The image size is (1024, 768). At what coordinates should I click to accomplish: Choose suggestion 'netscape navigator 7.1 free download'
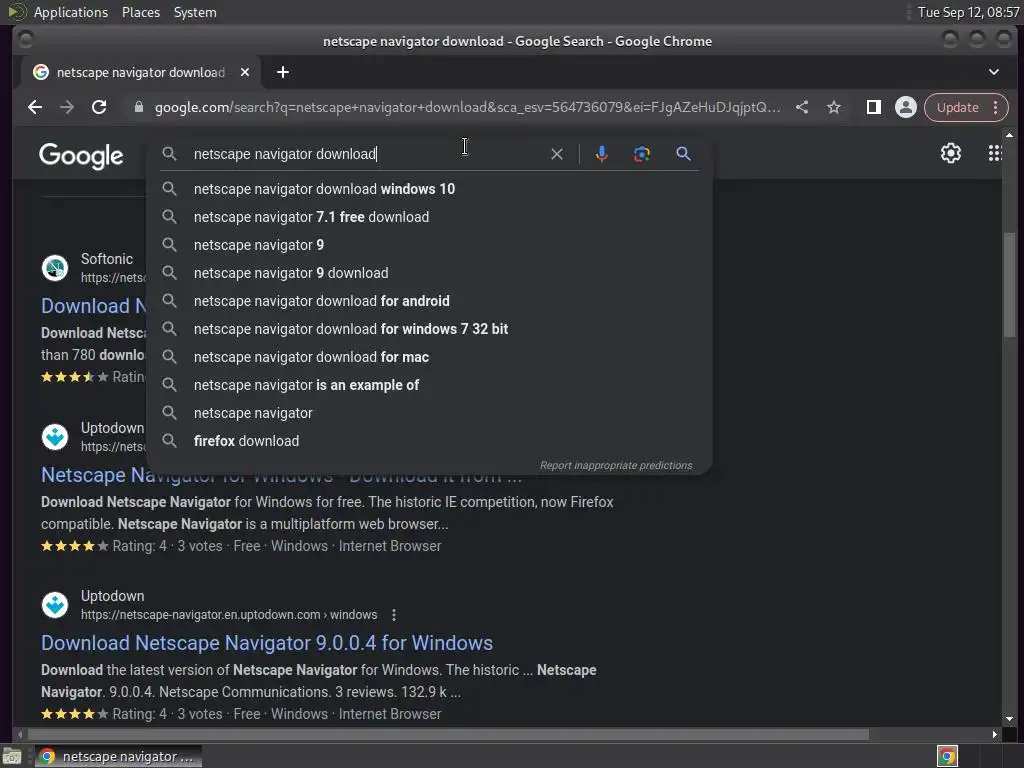[430, 217]
